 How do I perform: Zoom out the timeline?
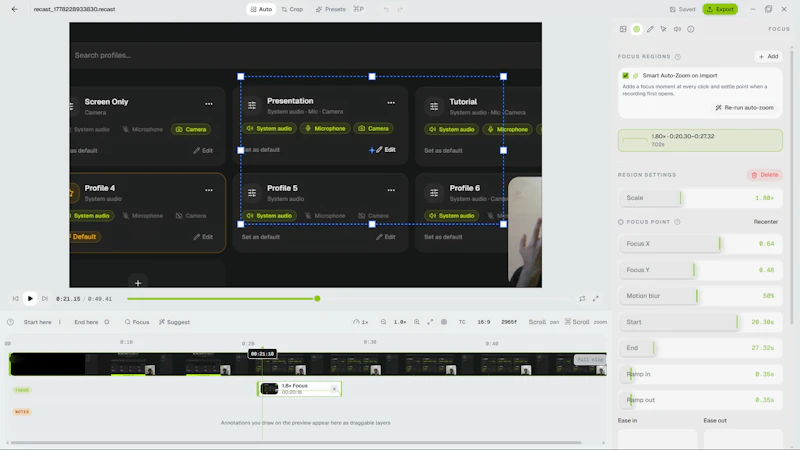pyautogui.click(x=383, y=322)
